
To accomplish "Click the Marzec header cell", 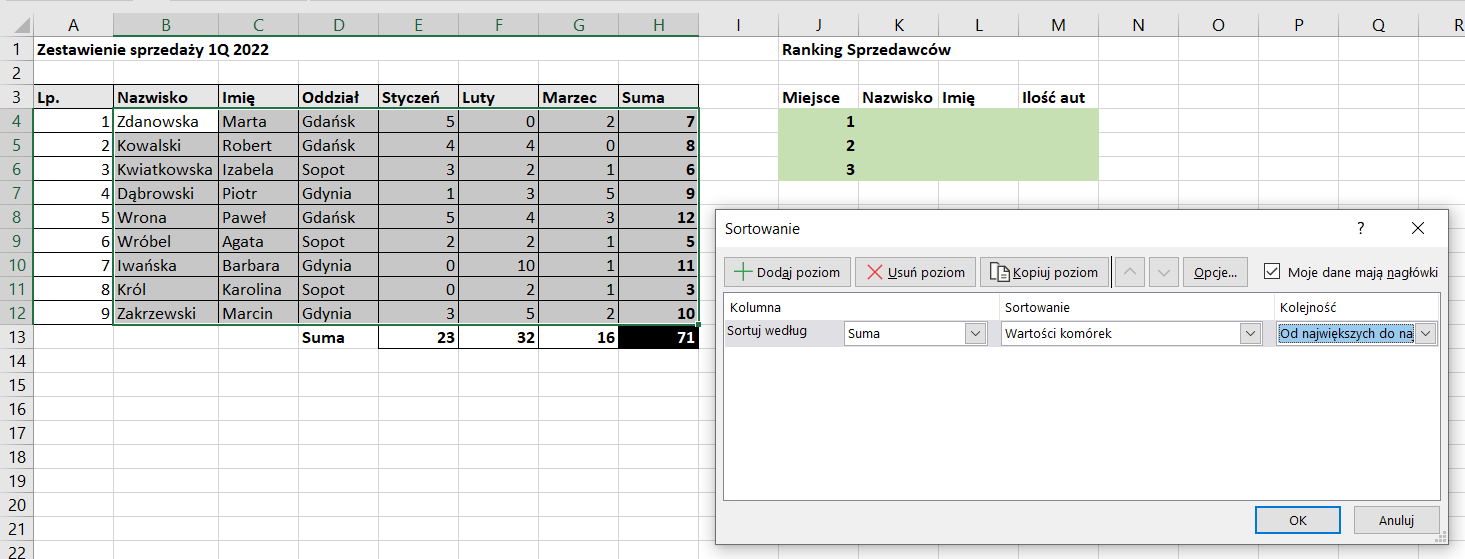I will pyautogui.click(x=578, y=97).
